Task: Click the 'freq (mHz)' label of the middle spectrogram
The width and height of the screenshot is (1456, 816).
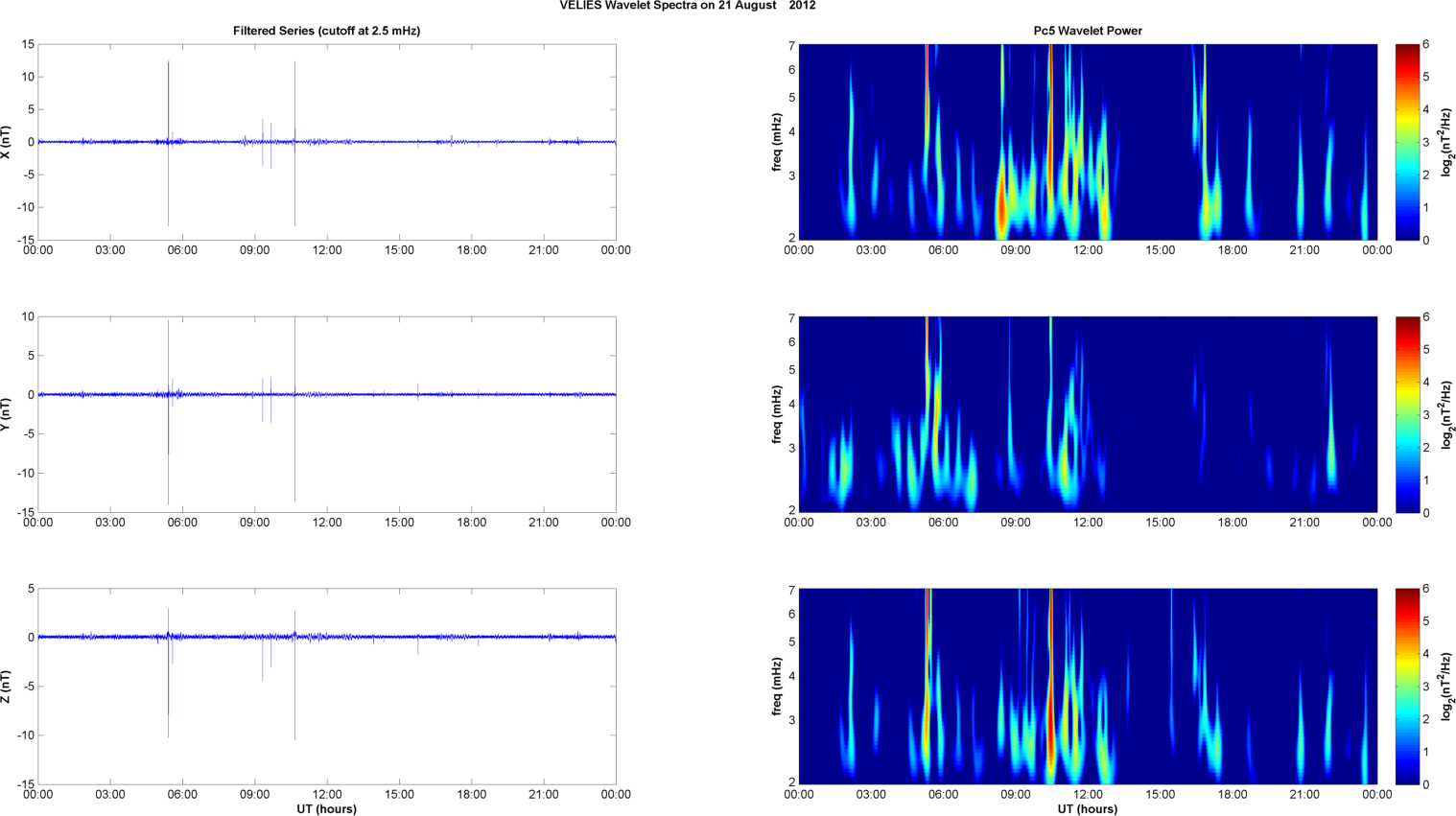Action: pyautogui.click(x=777, y=414)
